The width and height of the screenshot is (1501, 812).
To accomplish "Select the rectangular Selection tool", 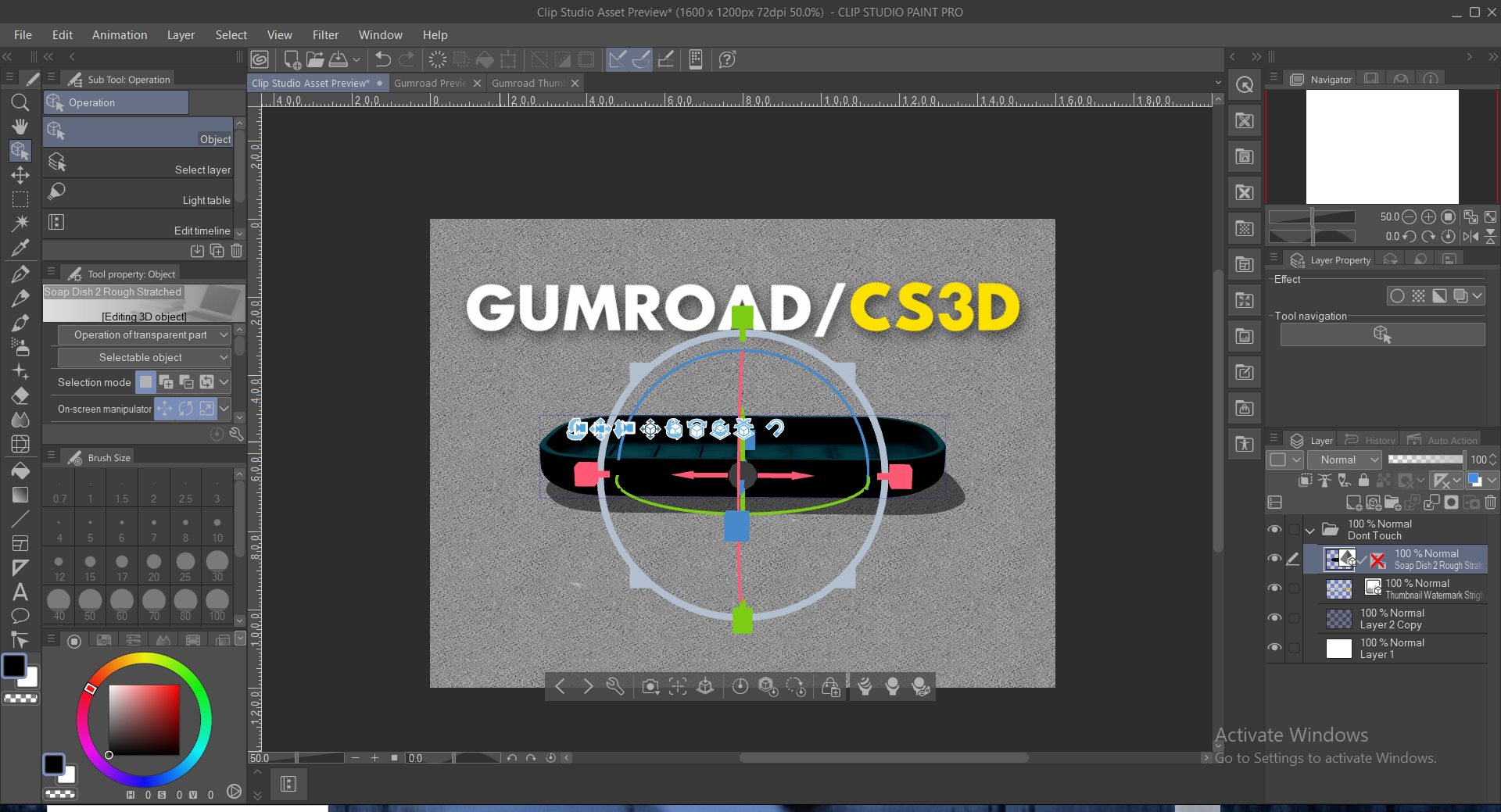I will (20, 199).
